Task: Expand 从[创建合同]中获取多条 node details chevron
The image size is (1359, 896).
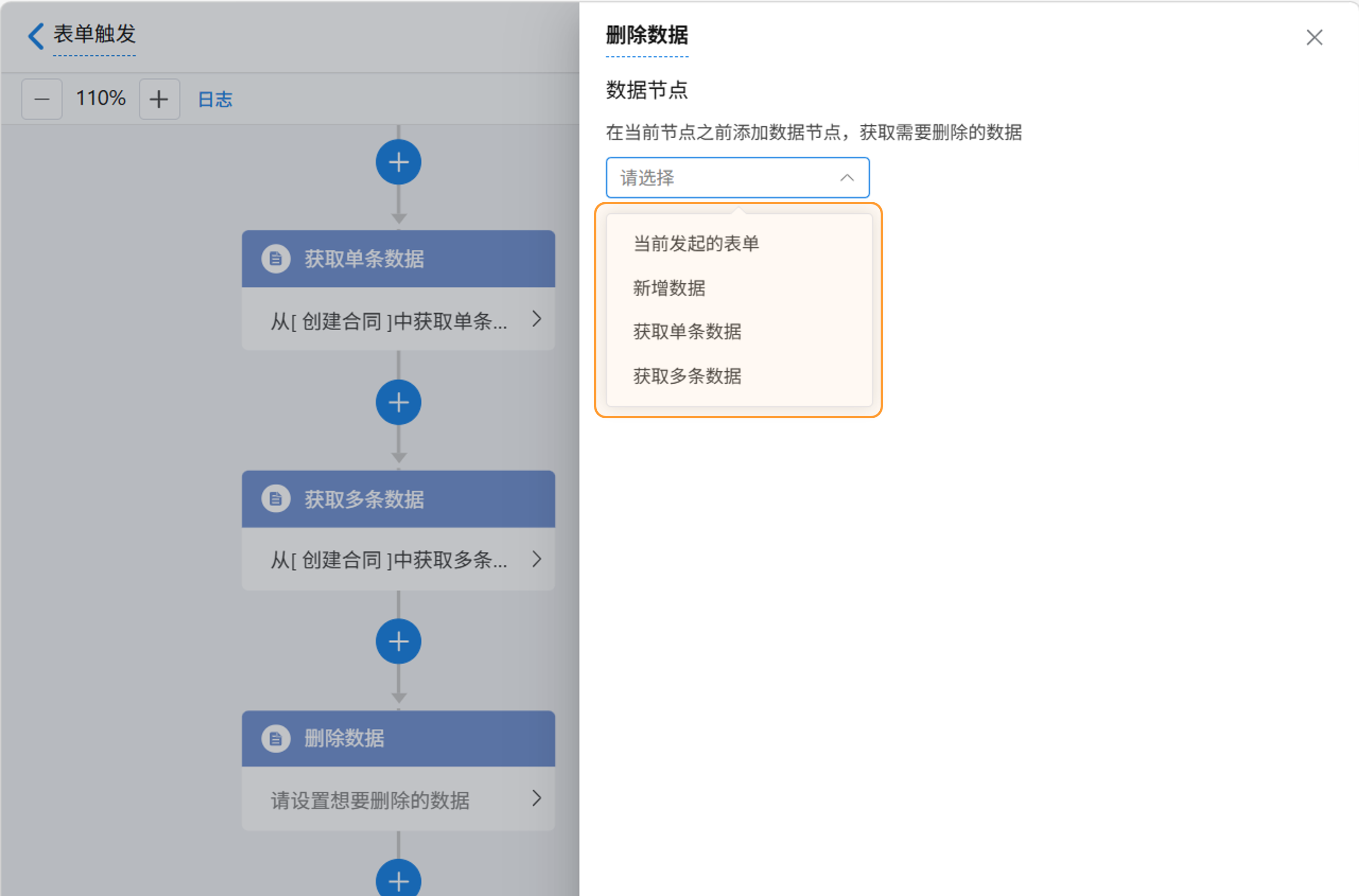Action: coord(536,559)
